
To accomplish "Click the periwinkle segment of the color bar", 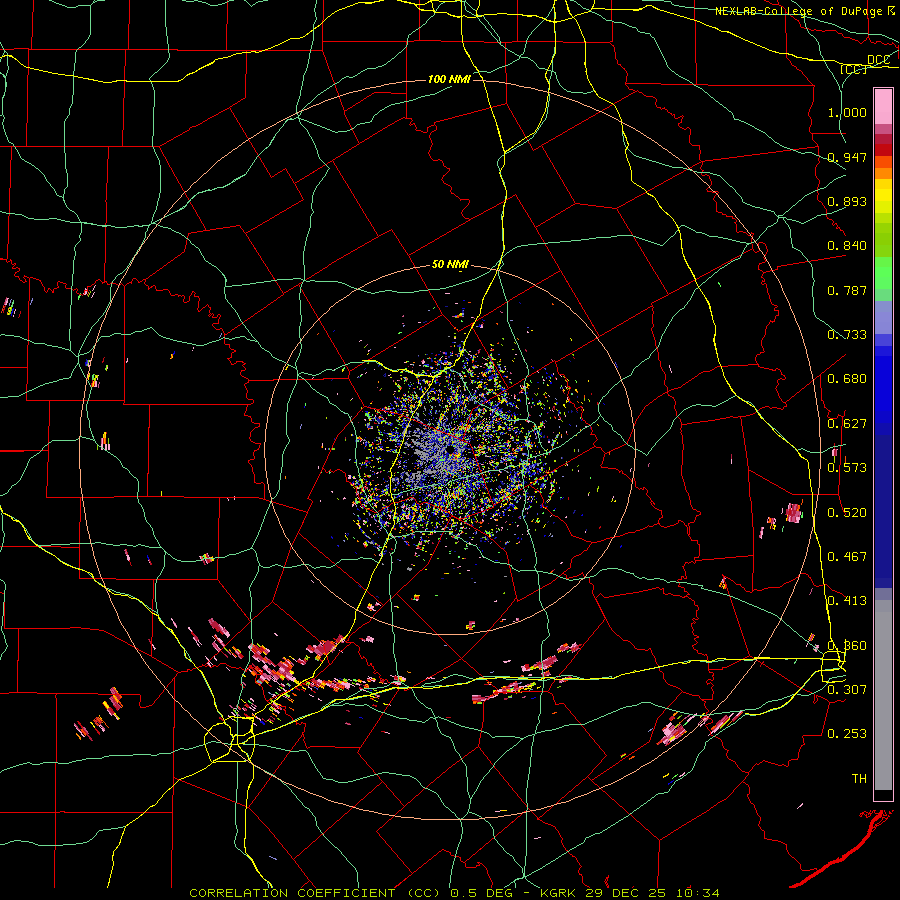I will (x=883, y=318).
